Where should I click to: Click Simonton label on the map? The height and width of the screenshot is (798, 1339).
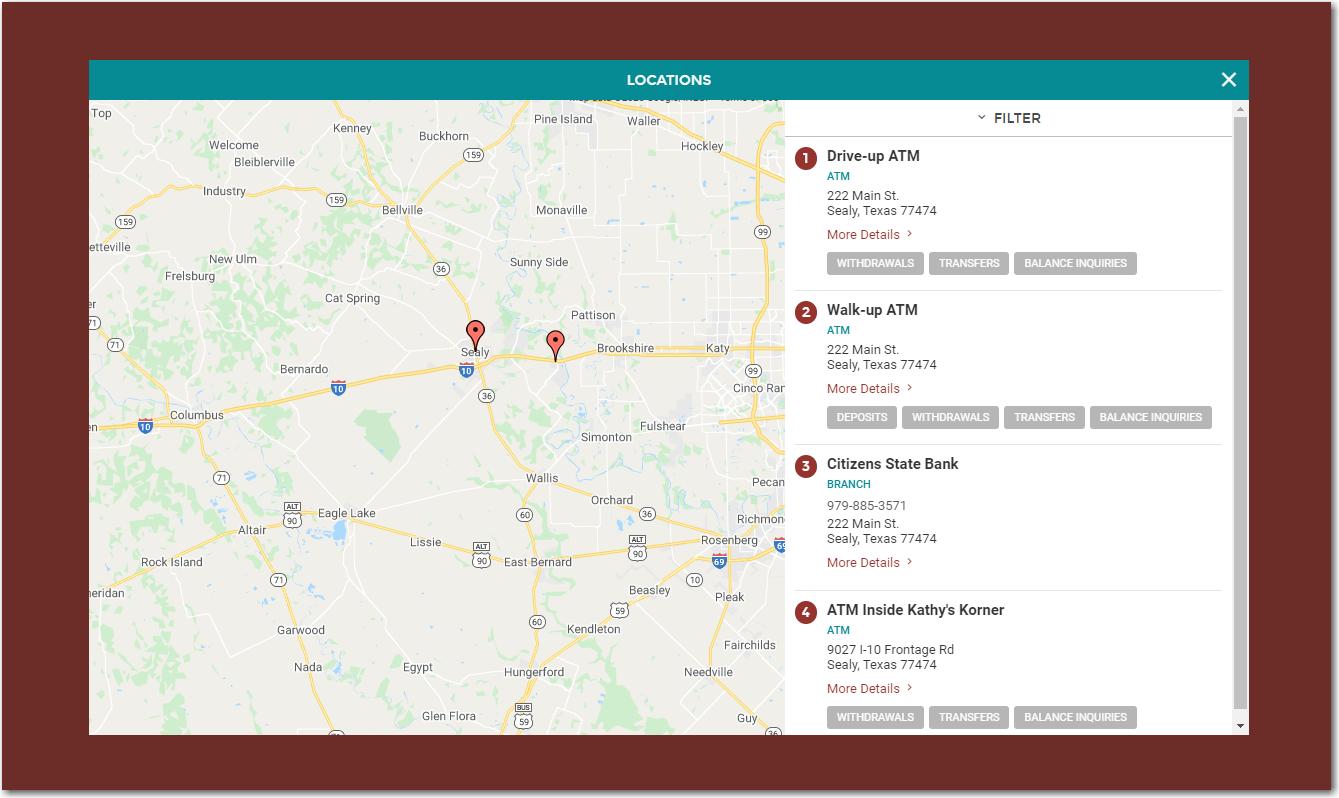[606, 437]
